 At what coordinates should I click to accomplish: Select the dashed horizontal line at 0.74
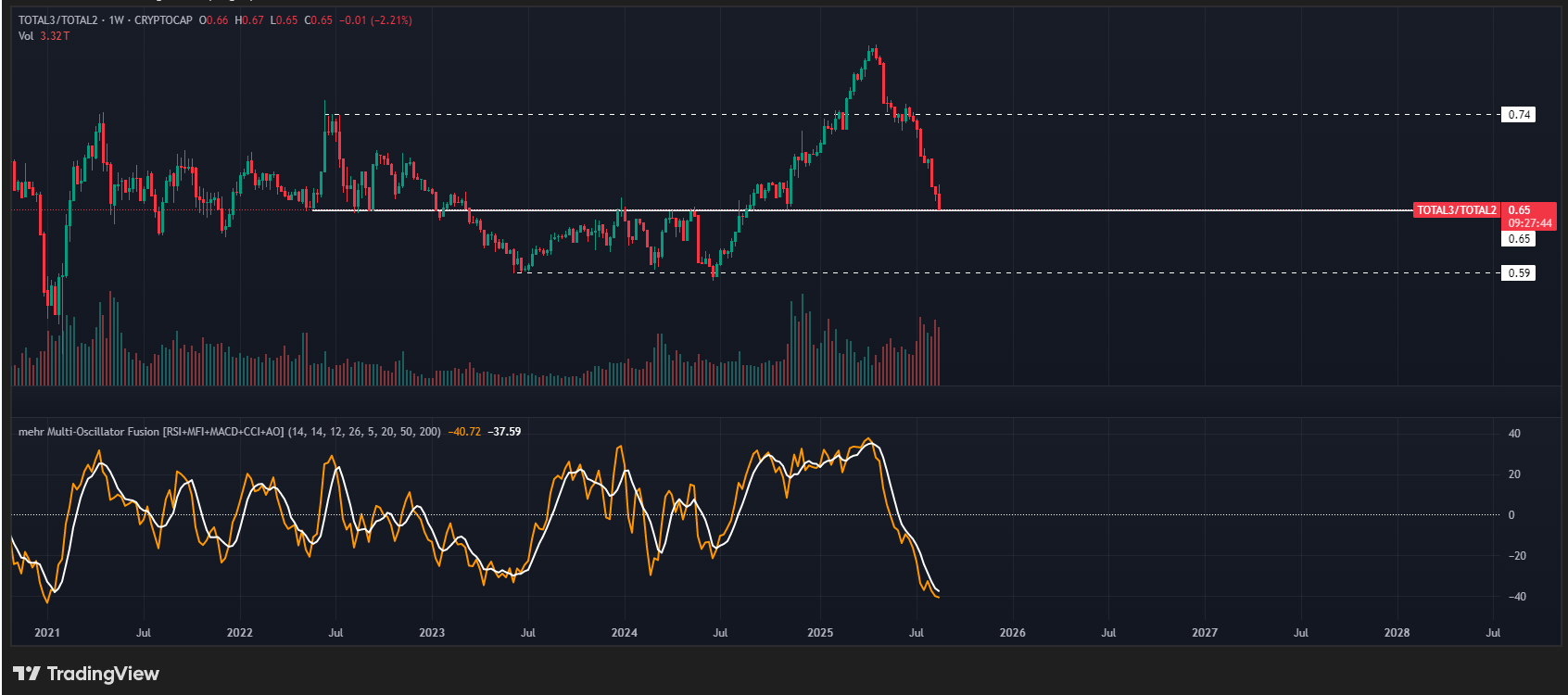click(x=912, y=115)
